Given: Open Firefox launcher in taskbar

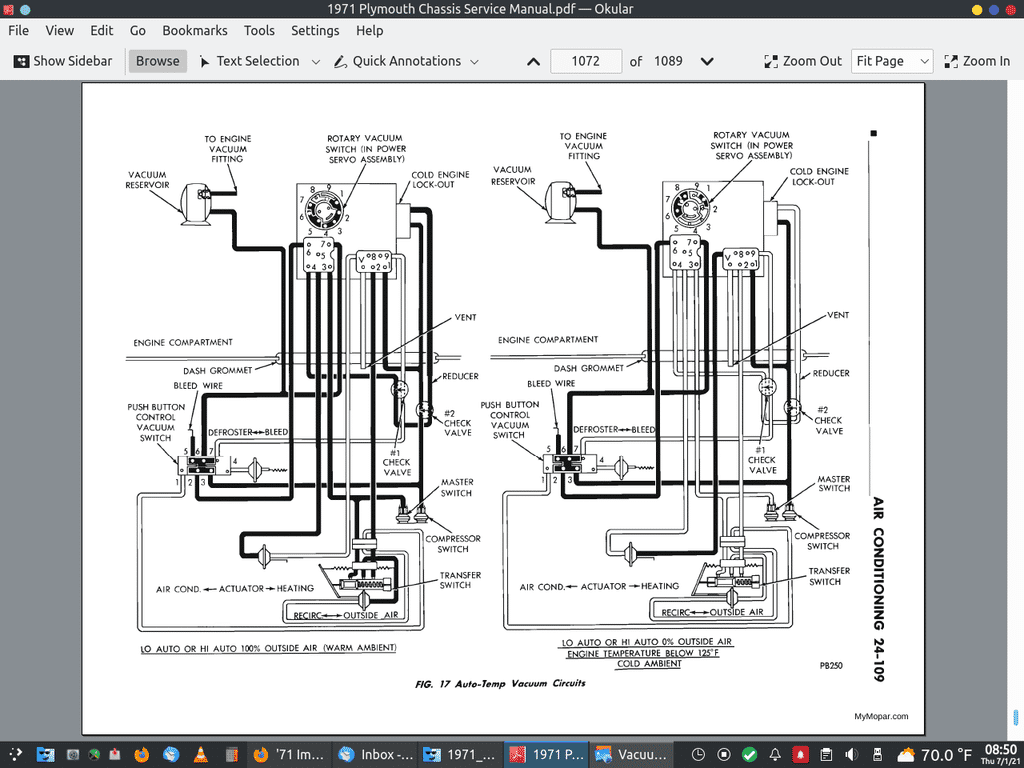Looking at the screenshot, I should [x=141, y=754].
